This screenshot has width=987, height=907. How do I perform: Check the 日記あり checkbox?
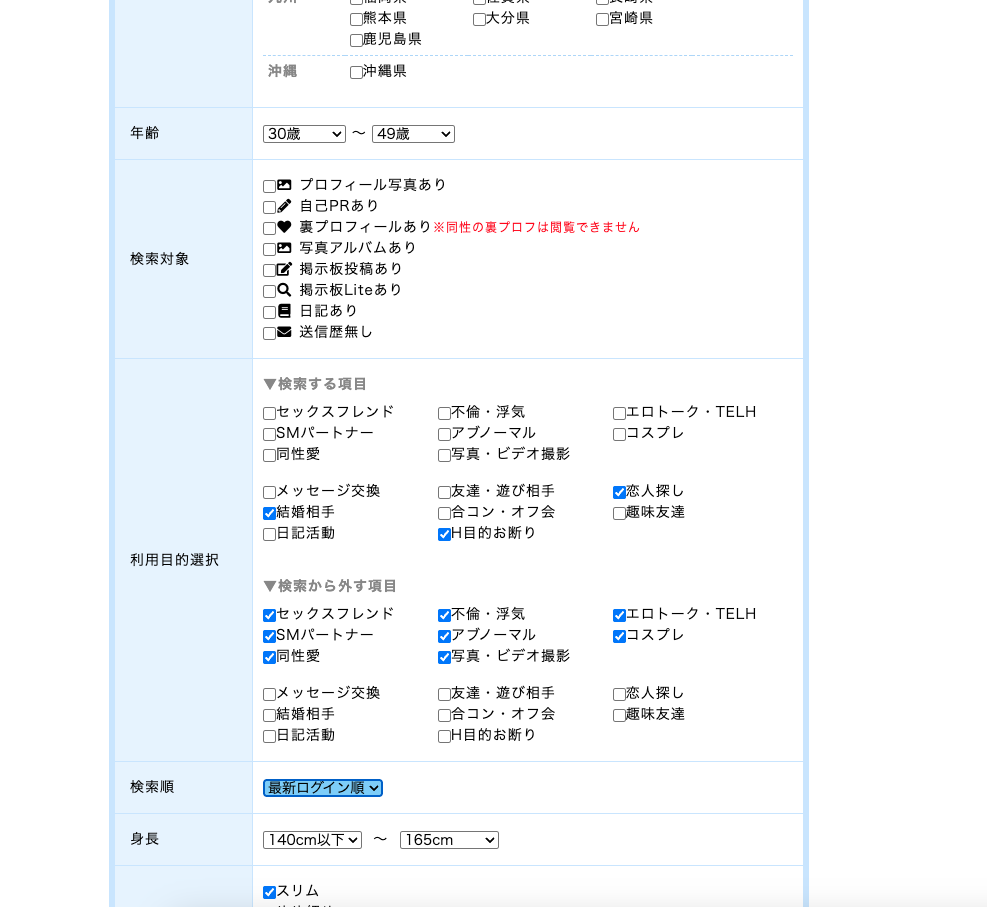[269, 312]
